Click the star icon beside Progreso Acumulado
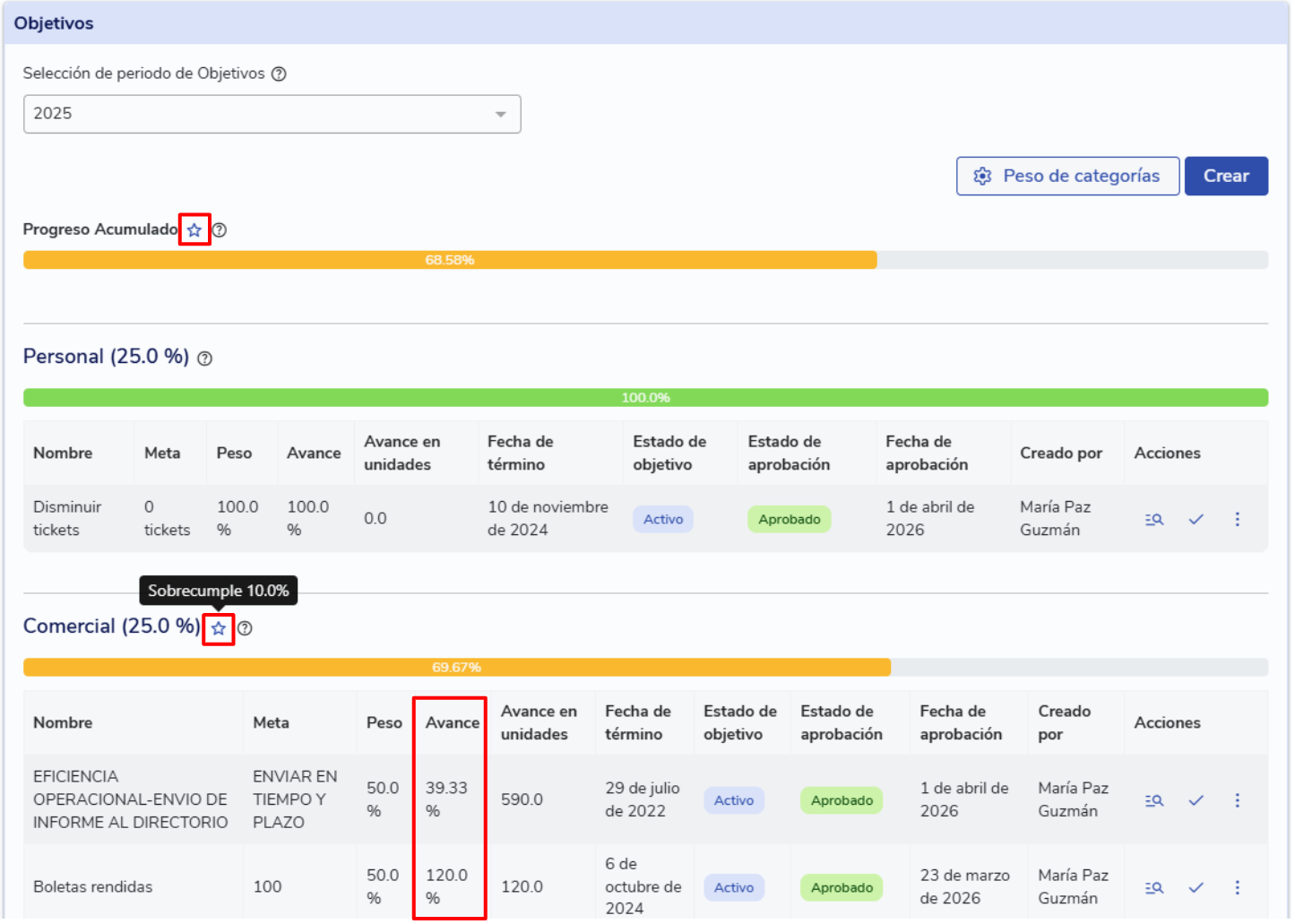 (194, 230)
